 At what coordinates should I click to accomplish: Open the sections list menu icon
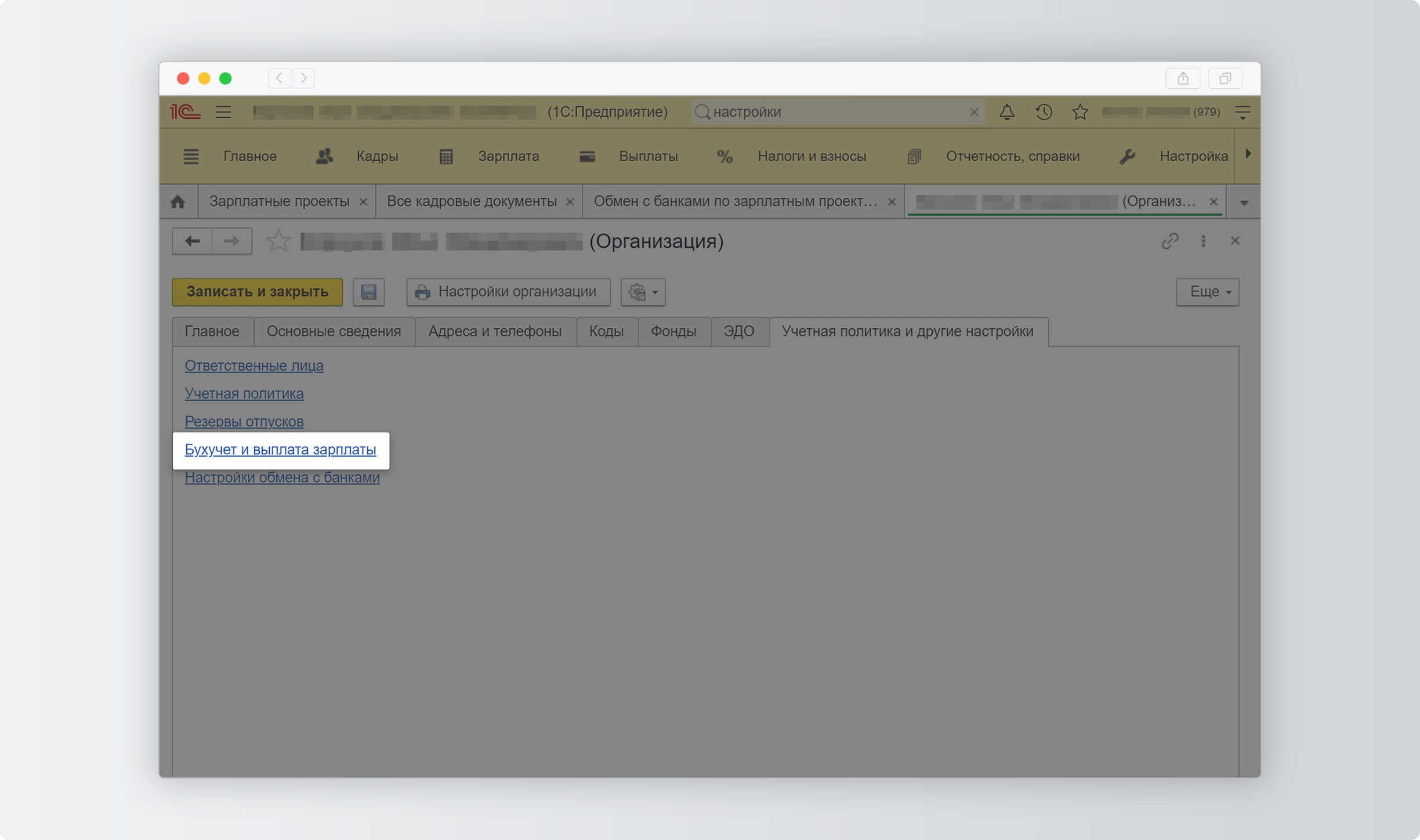click(x=191, y=156)
